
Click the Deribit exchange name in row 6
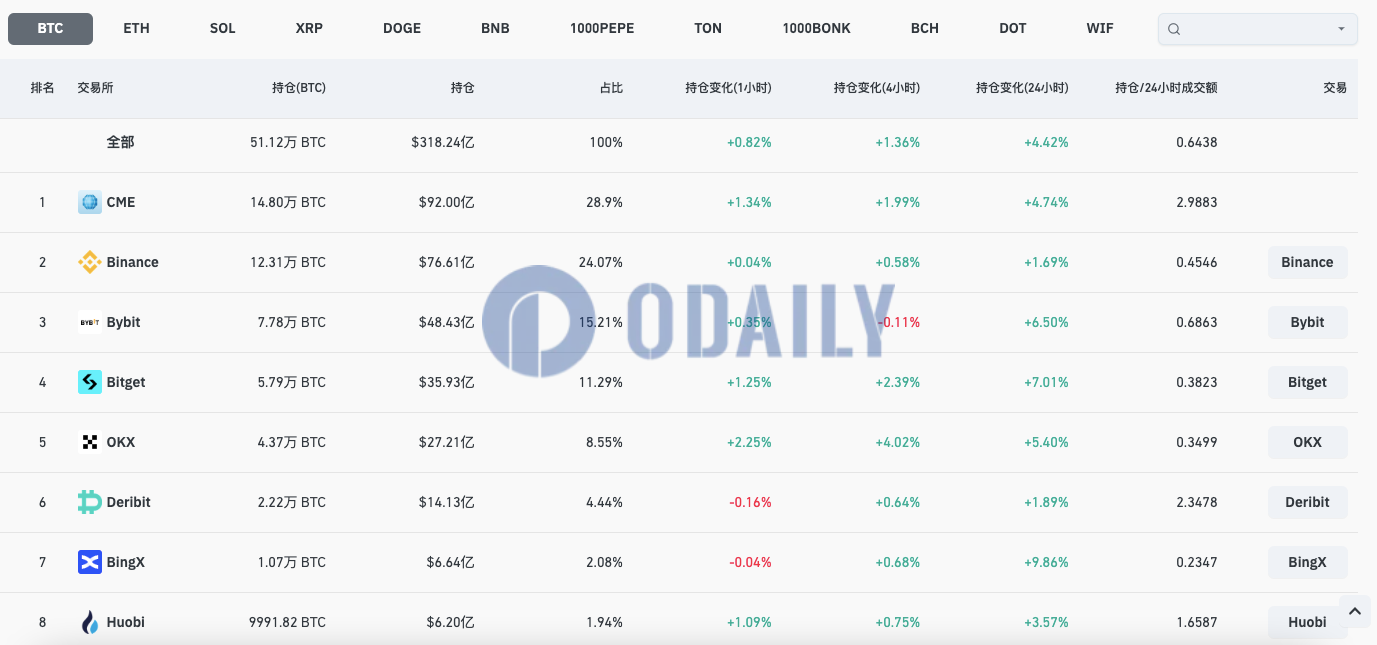tap(129, 502)
